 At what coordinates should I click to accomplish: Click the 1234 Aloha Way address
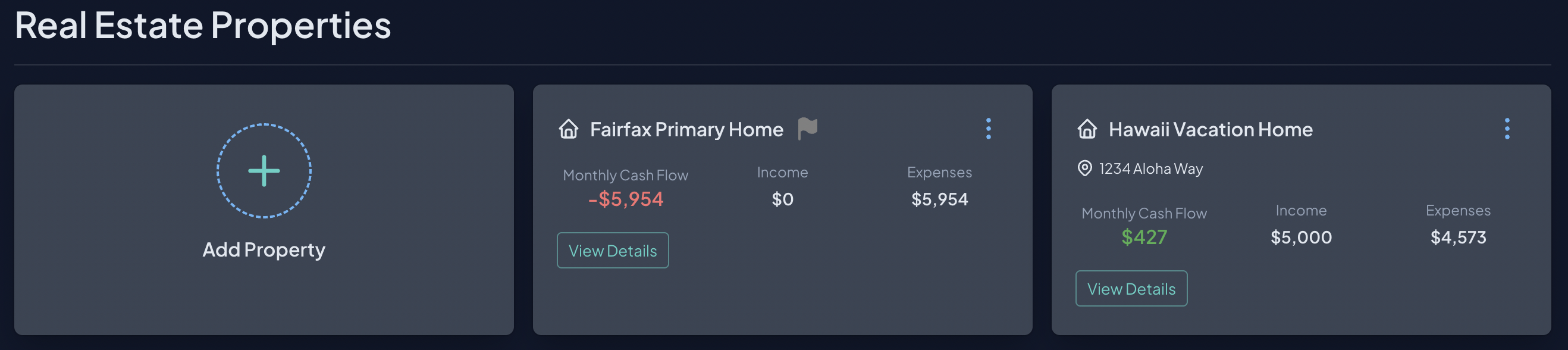point(1150,168)
